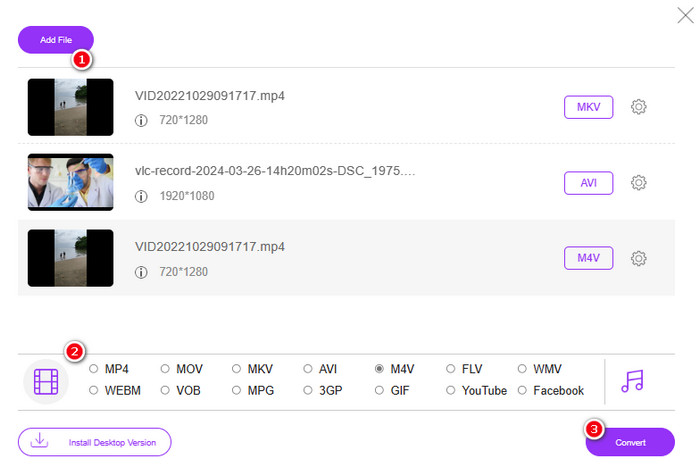Open settings gear for the AVI file
The height and width of the screenshot is (476, 700).
point(639,182)
